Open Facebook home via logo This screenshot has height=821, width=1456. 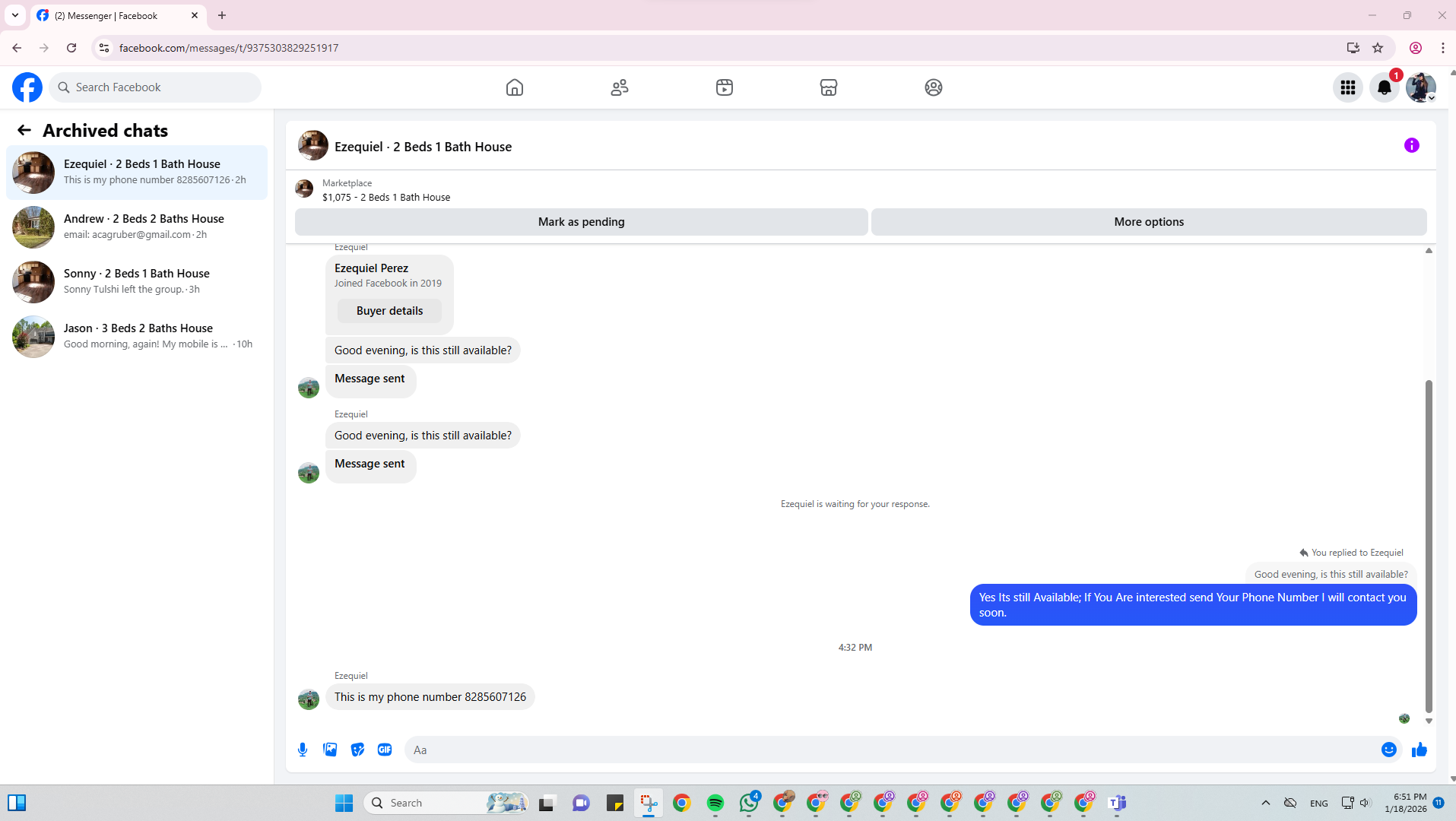tap(27, 87)
